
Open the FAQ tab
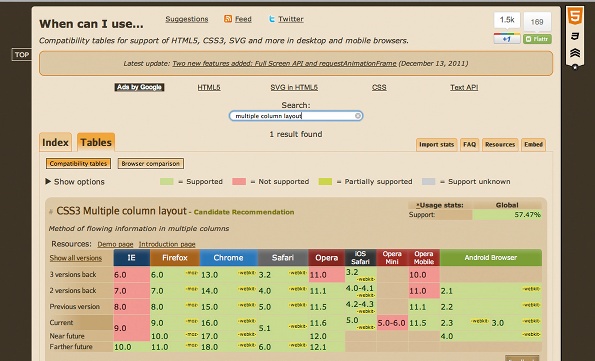pyautogui.click(x=469, y=145)
